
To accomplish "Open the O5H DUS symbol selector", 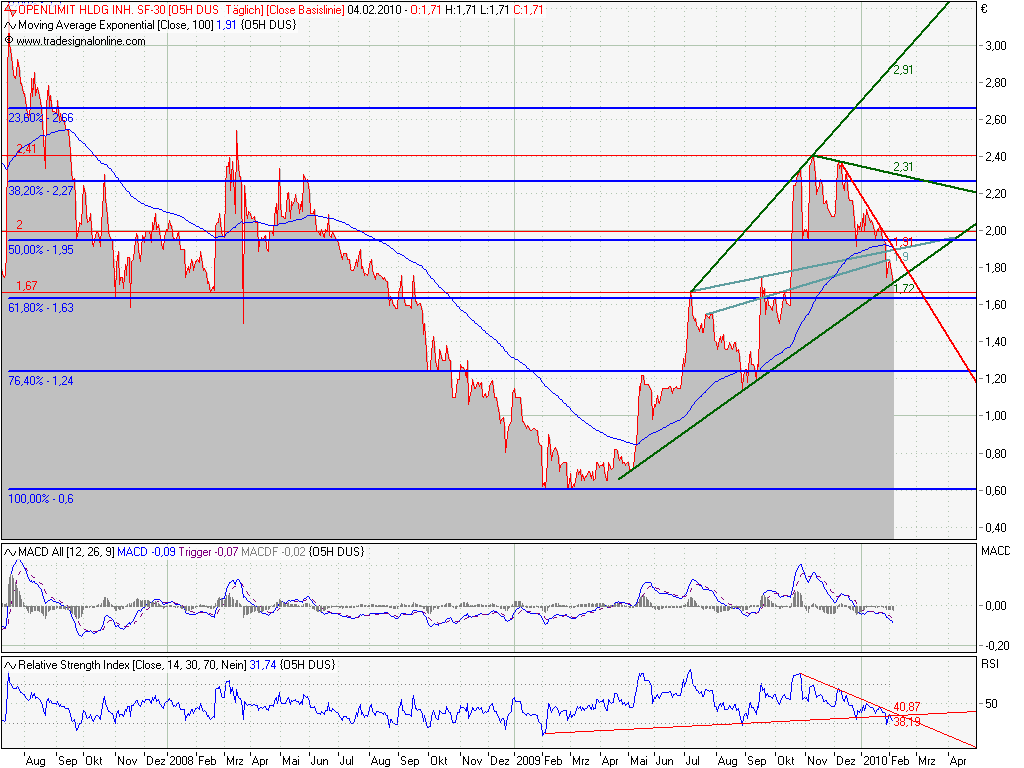I will coord(194,11).
